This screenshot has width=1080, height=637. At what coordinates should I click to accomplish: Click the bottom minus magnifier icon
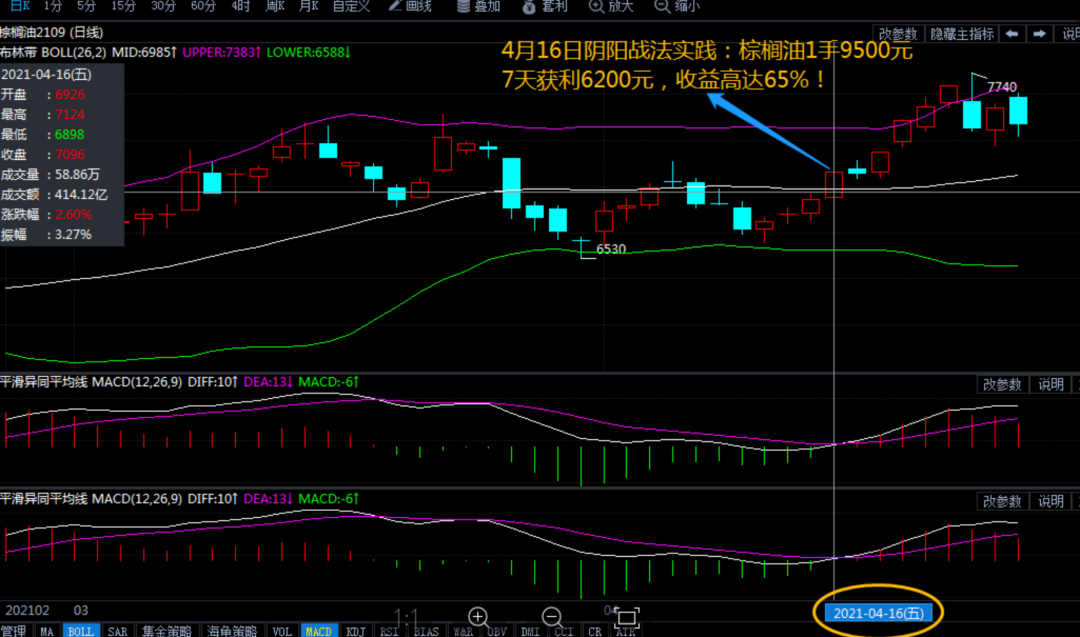coord(551,617)
